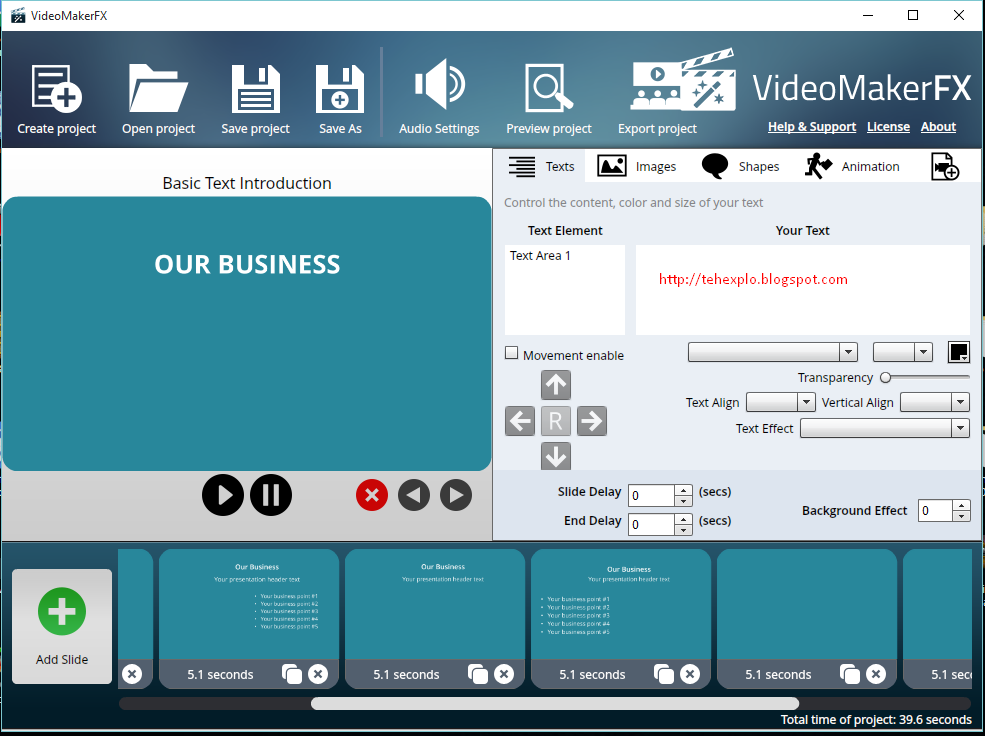Open the black text color swatch

tap(959, 352)
